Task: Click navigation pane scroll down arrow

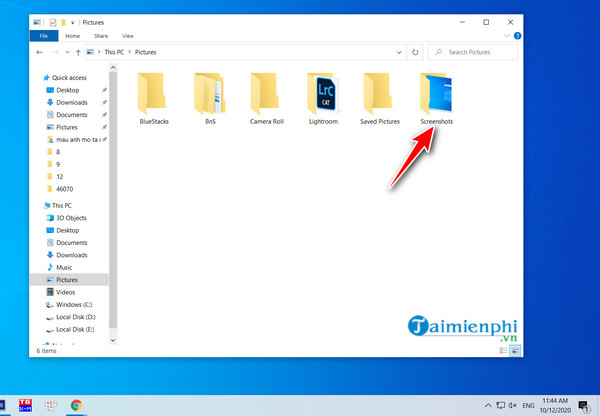Action: (113, 340)
